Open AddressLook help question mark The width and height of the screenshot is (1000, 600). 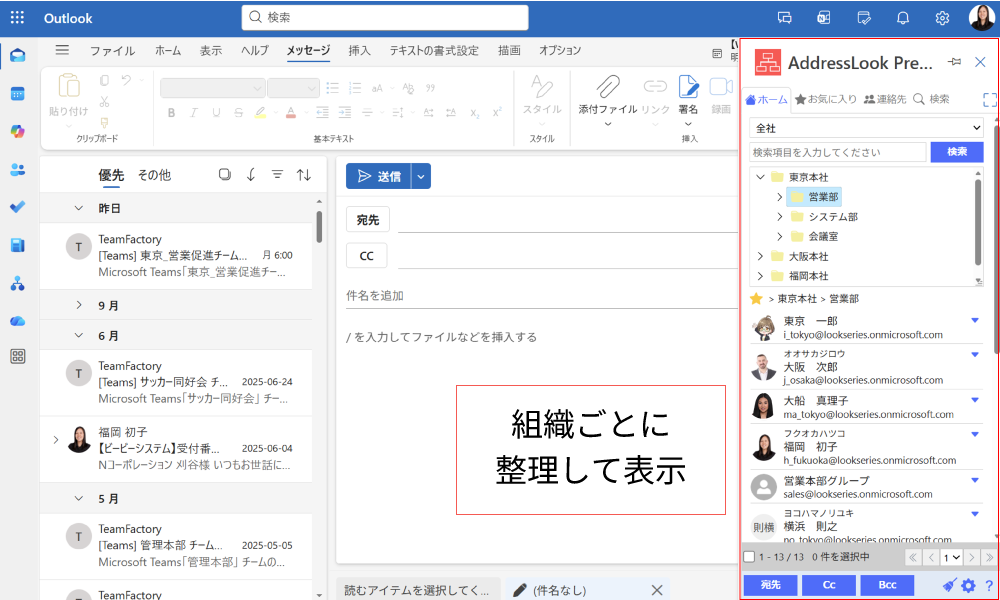coord(988,586)
